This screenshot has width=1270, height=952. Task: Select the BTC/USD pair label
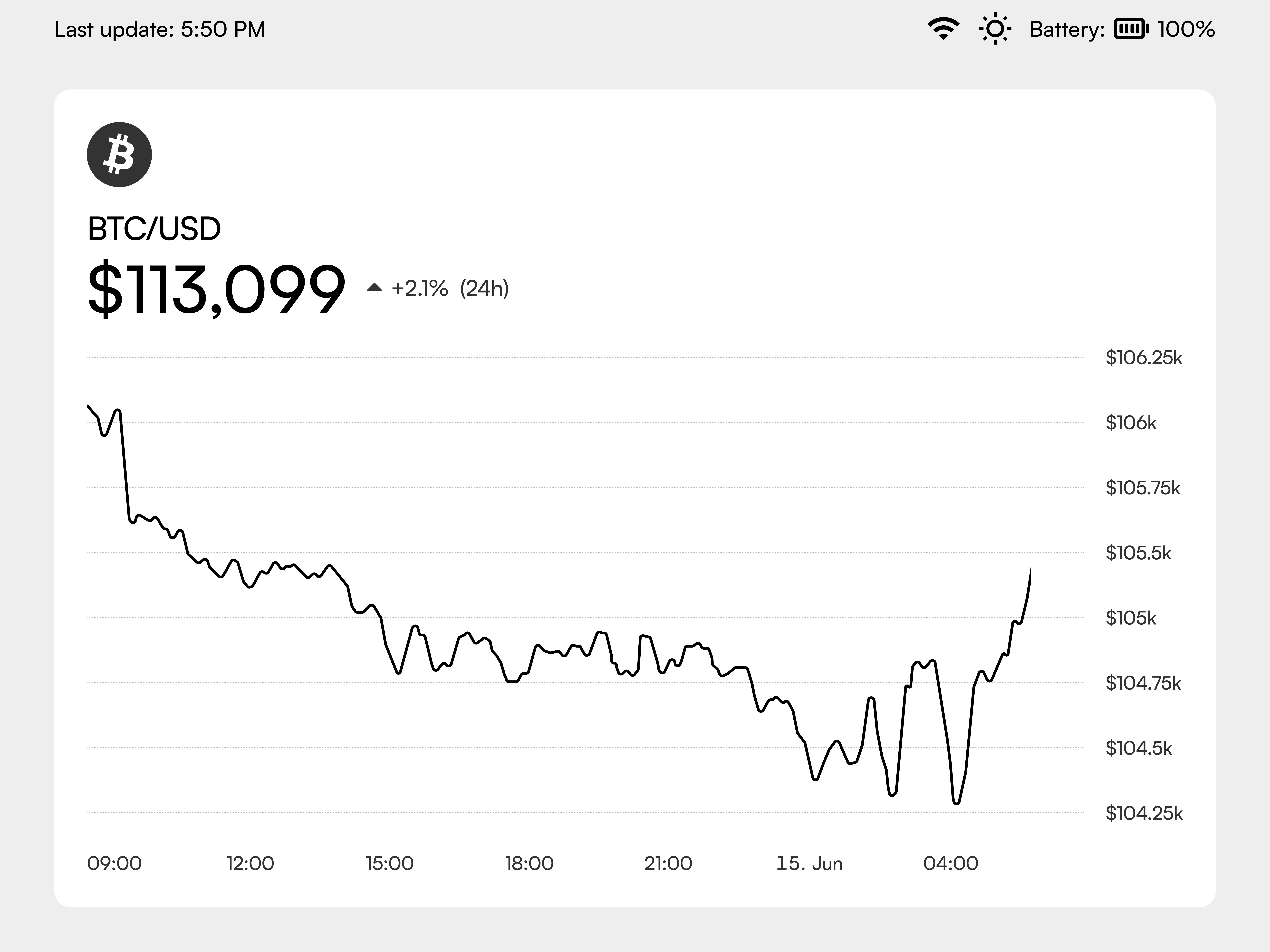pos(154,229)
